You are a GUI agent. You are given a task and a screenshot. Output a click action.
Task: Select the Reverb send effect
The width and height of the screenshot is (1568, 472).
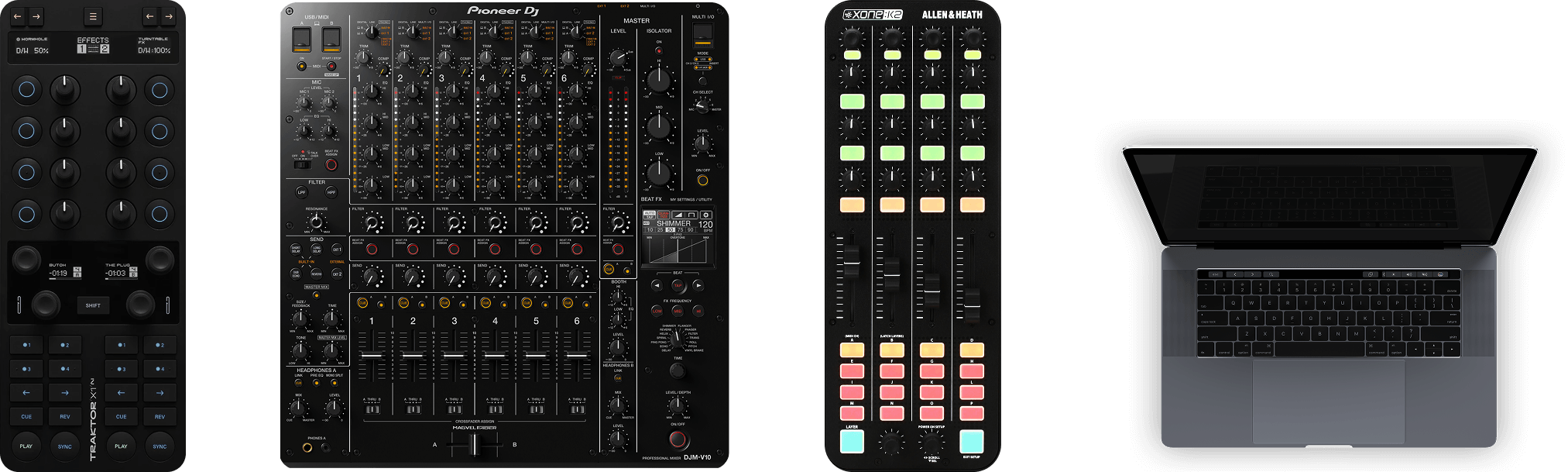(x=317, y=274)
